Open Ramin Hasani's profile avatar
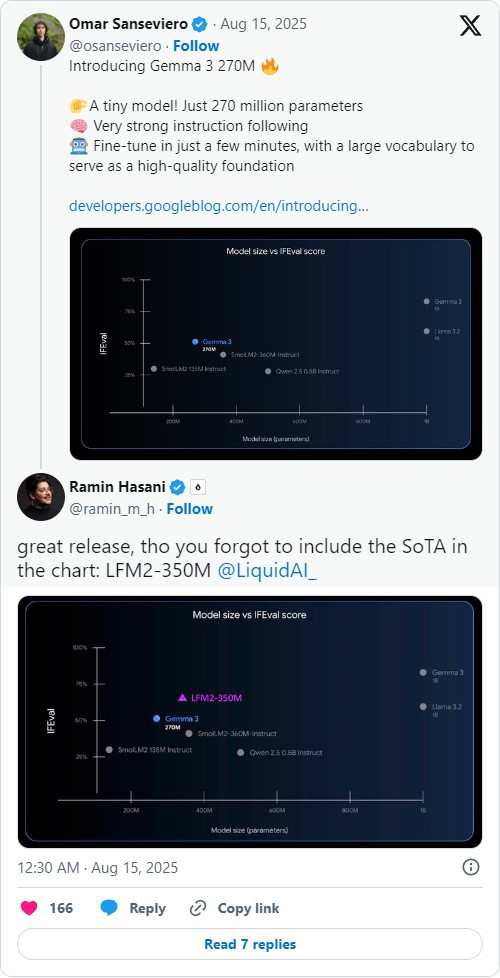This screenshot has width=500, height=978. coord(41,496)
